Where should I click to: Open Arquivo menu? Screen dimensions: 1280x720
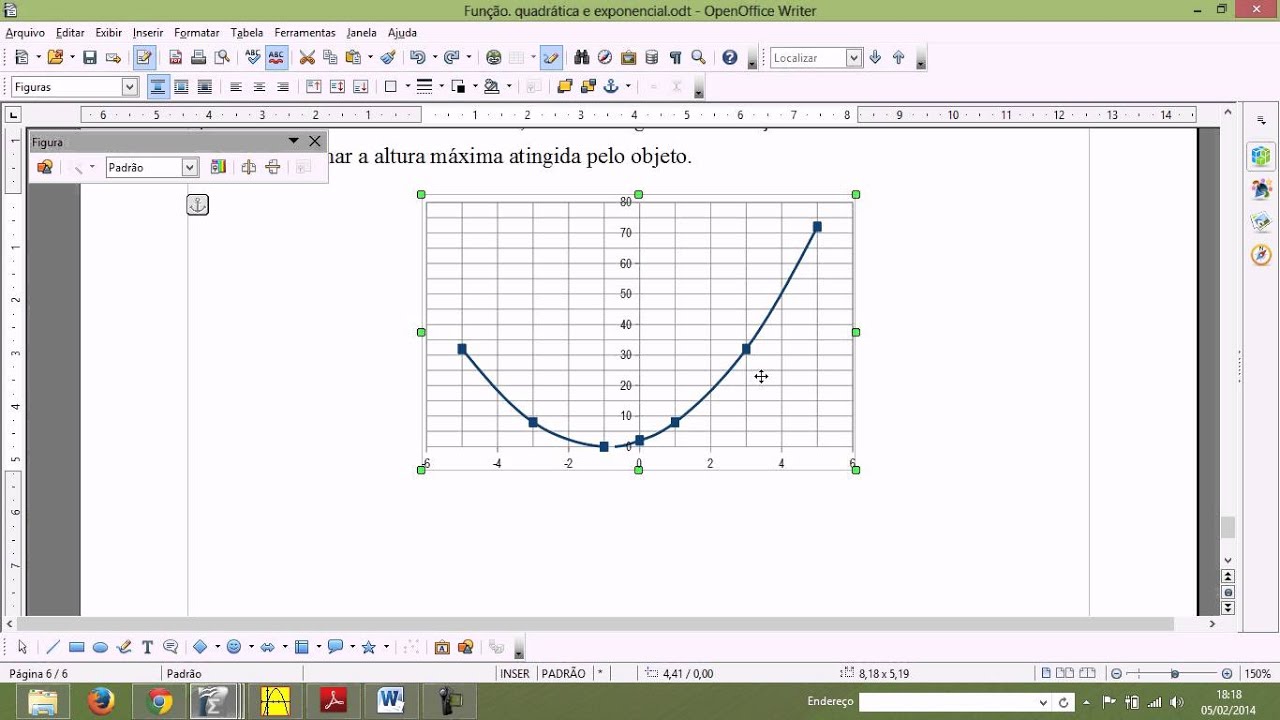[x=25, y=33]
